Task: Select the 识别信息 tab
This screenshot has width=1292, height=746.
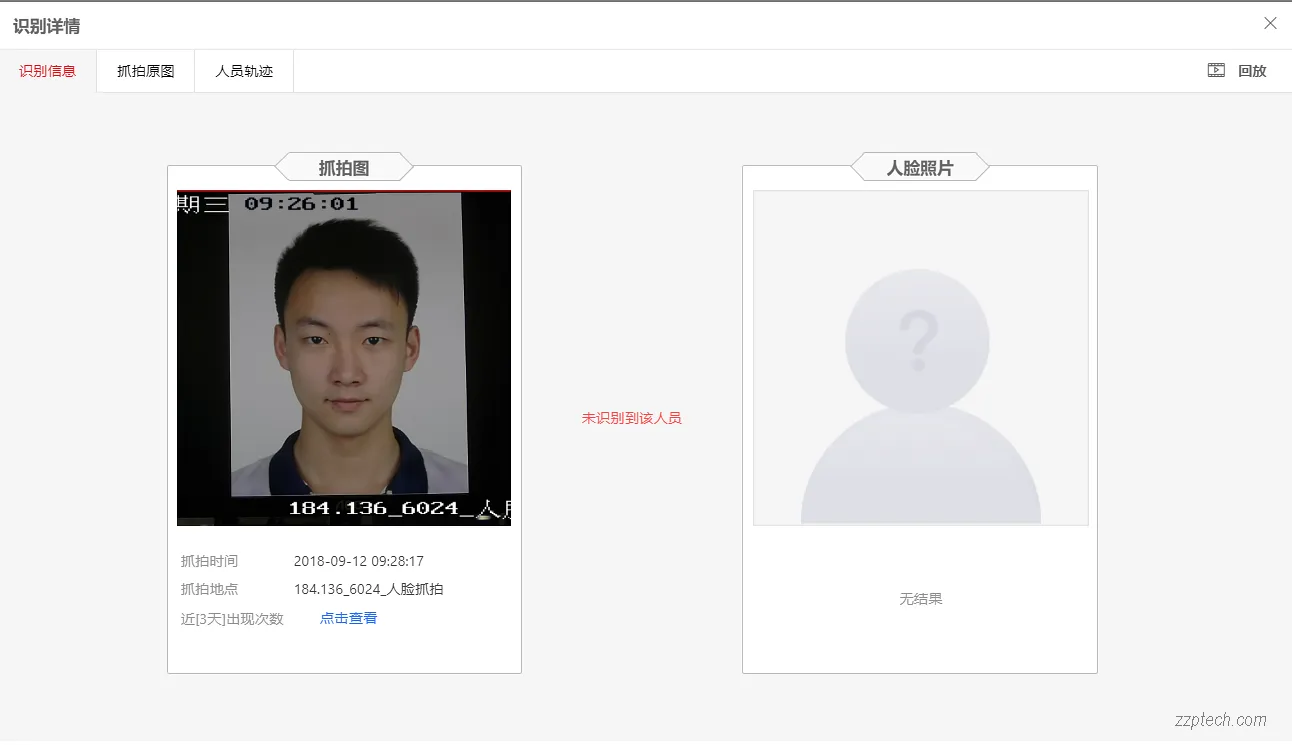Action: (47, 70)
